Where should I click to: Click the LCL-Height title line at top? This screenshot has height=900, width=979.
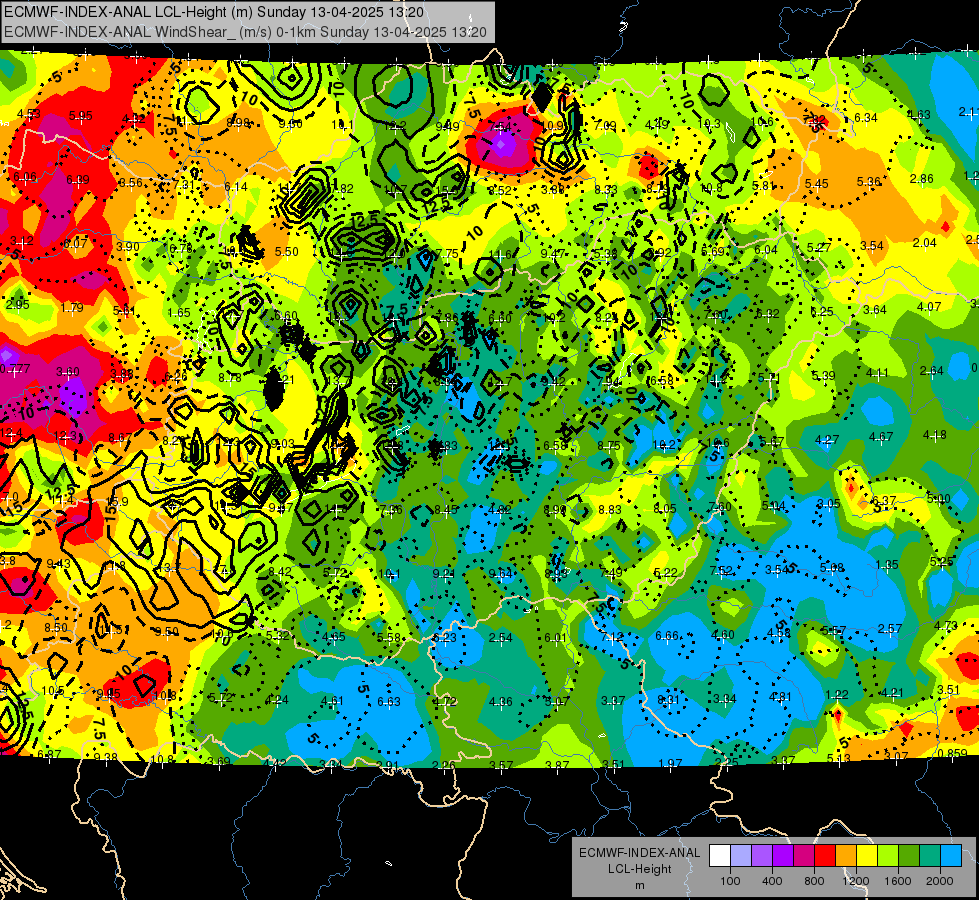click(214, 12)
